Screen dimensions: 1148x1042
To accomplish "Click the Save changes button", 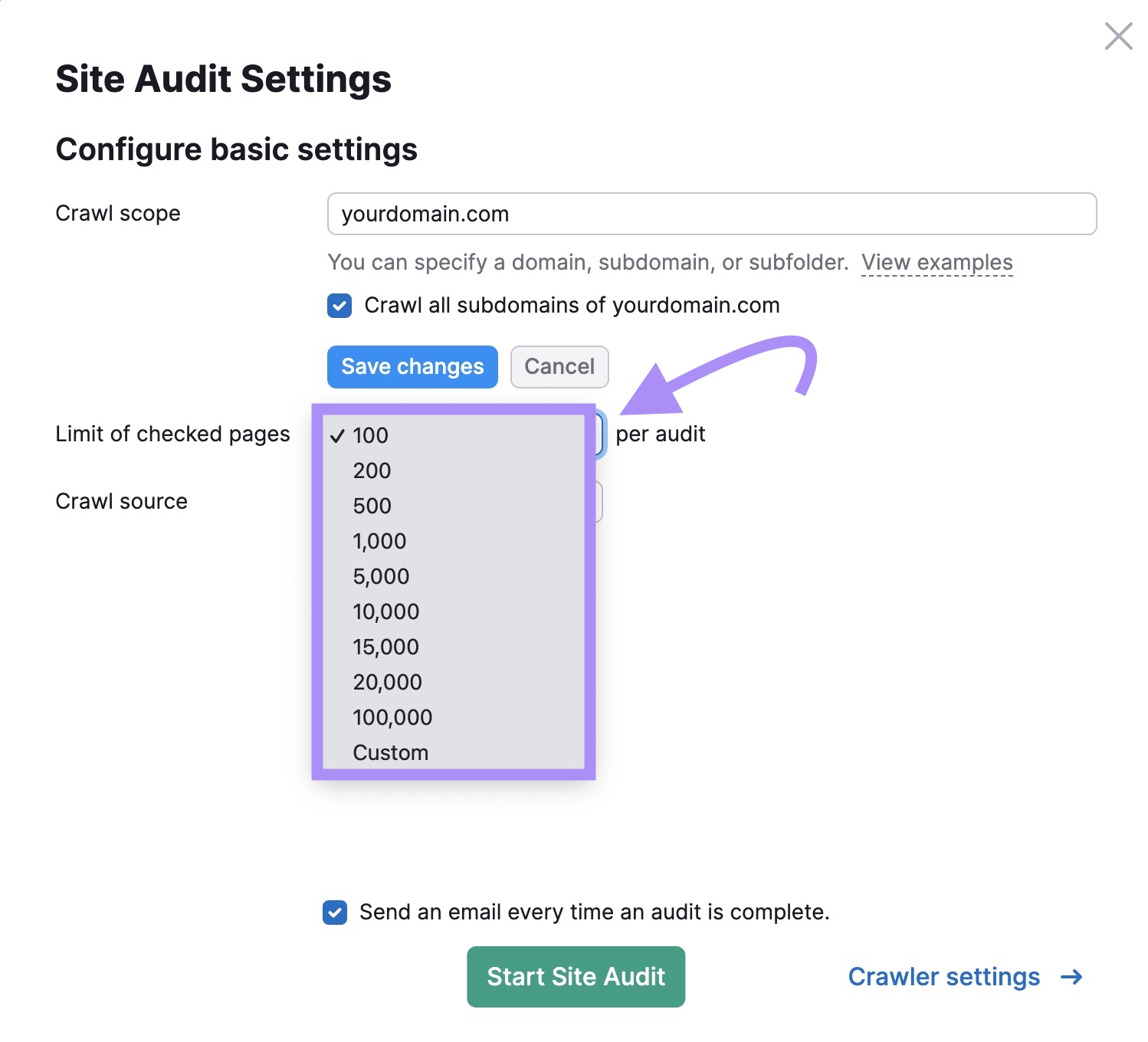I will [x=412, y=367].
